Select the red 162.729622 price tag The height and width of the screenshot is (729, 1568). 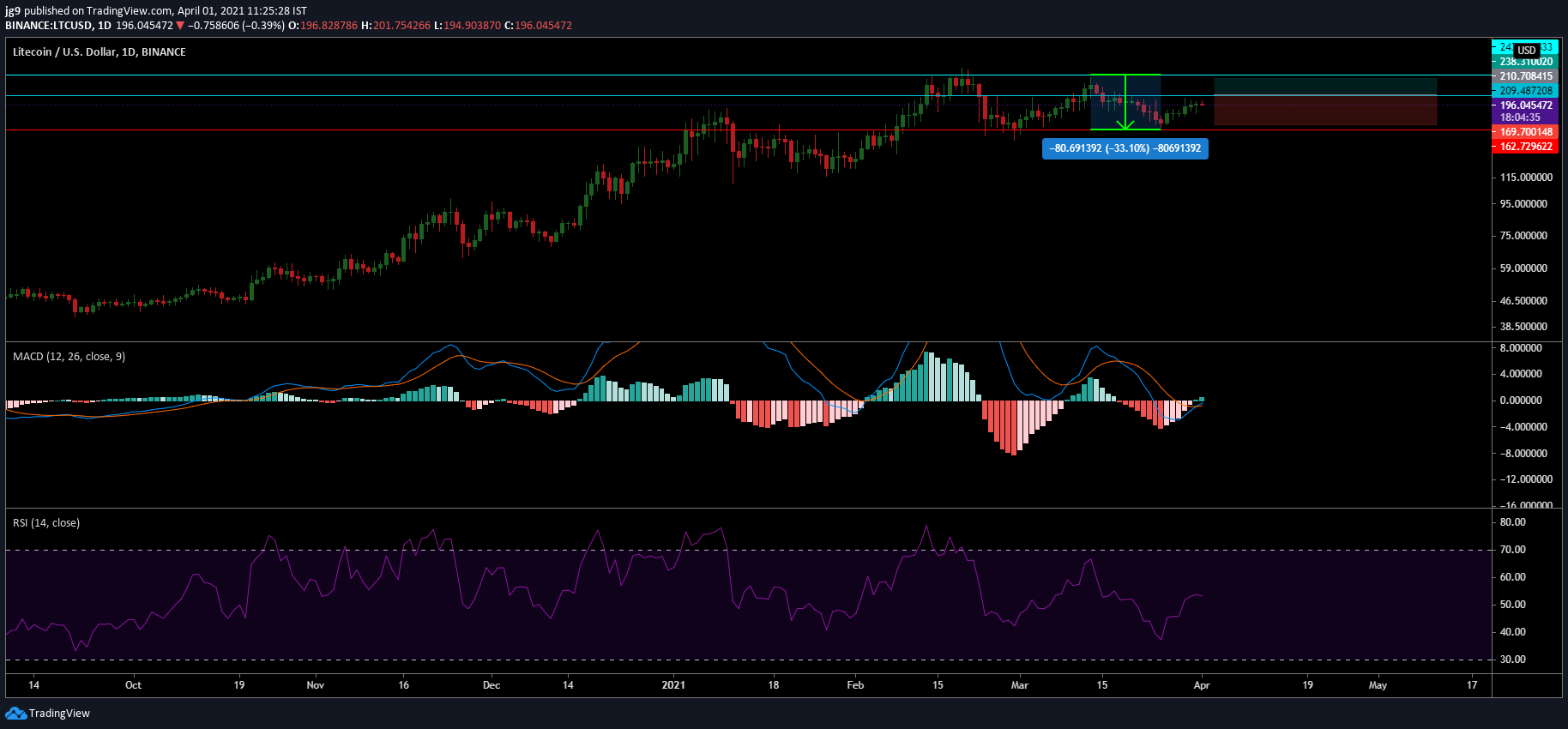point(1526,147)
